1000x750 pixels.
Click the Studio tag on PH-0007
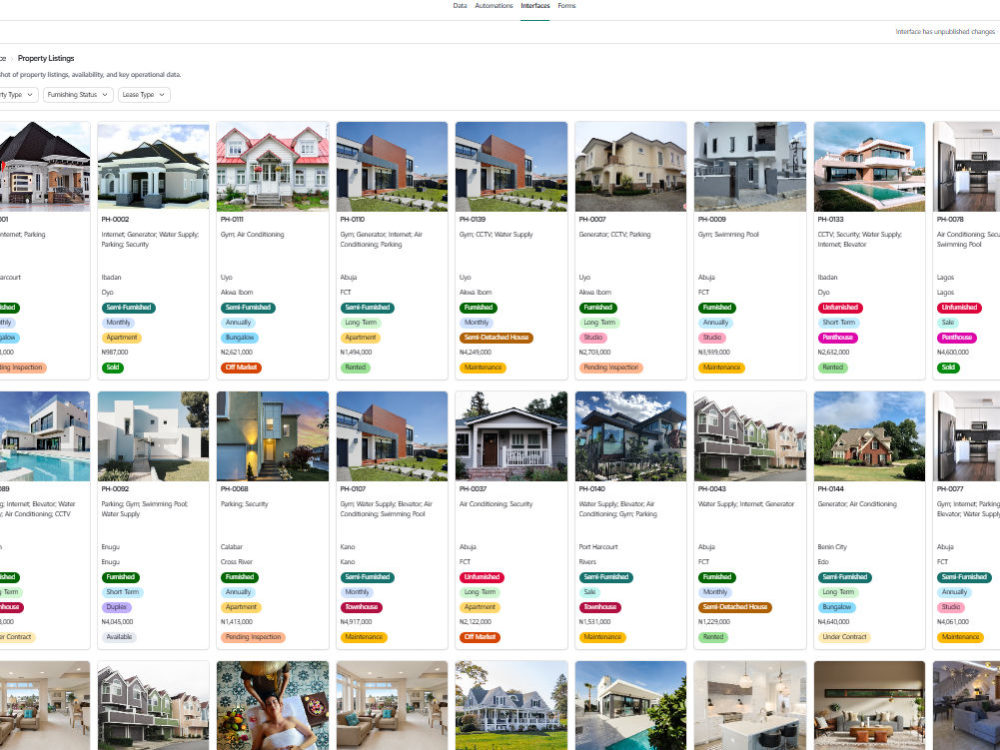coord(593,338)
